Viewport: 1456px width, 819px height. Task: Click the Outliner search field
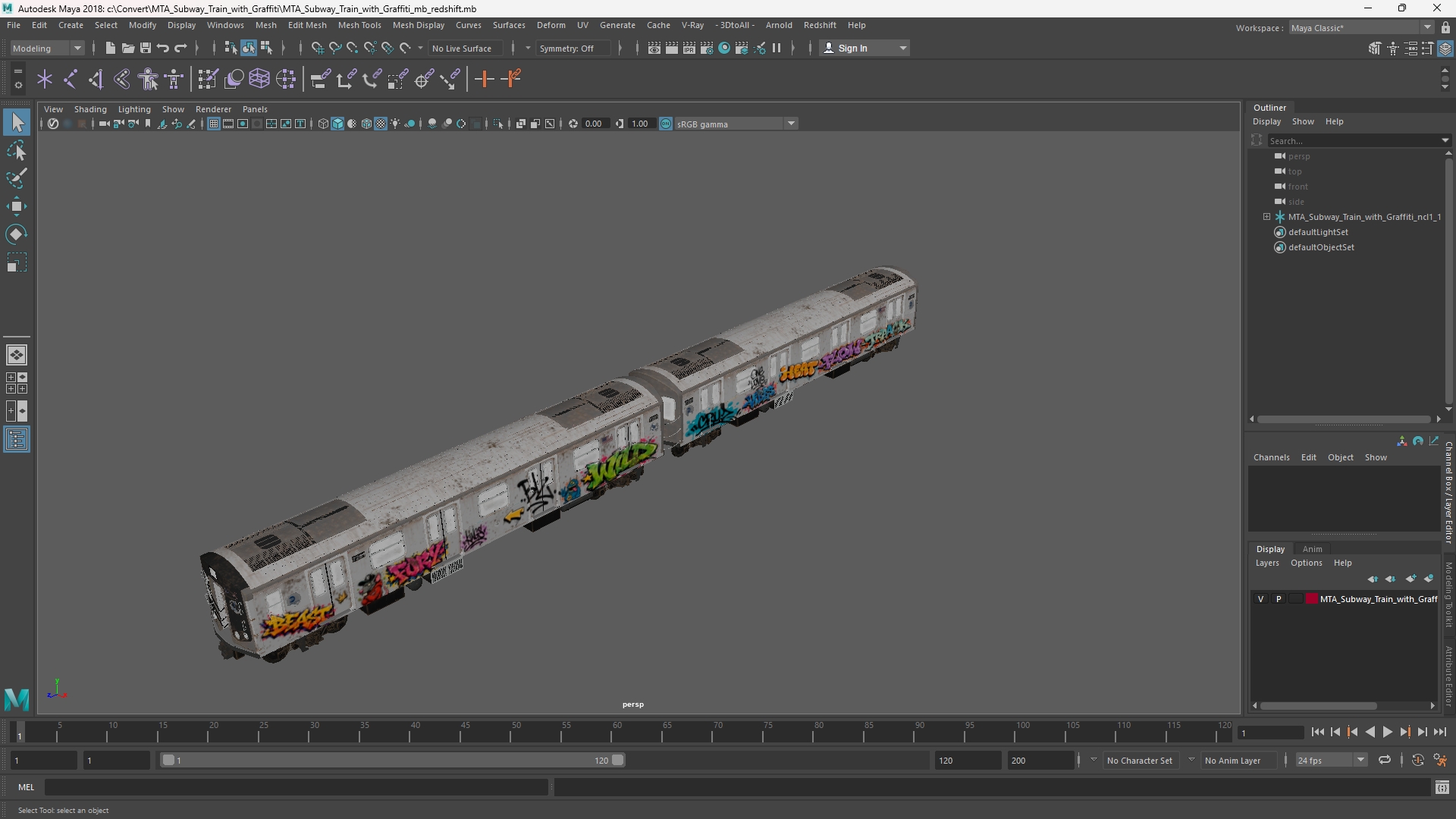[x=1354, y=140]
